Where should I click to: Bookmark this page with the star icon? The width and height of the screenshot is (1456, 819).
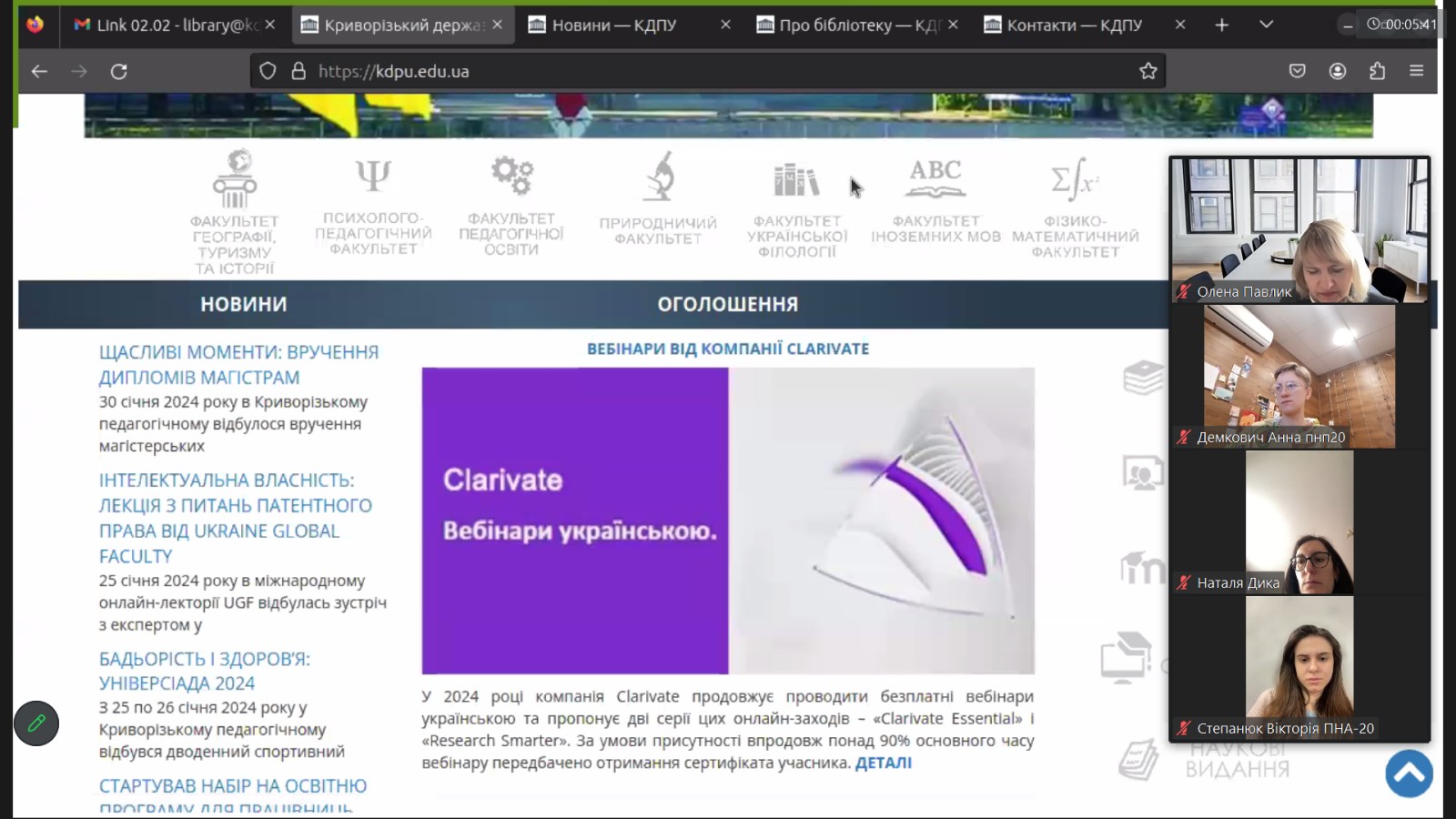1148,71
